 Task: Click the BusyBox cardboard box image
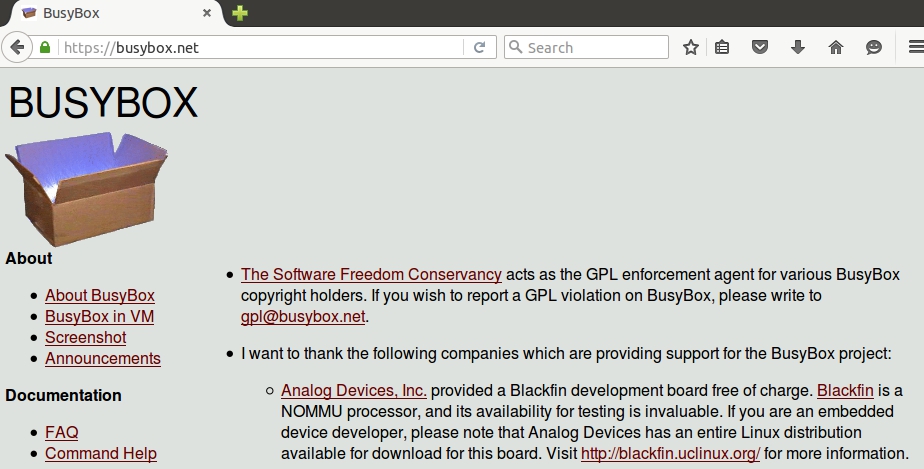87,189
